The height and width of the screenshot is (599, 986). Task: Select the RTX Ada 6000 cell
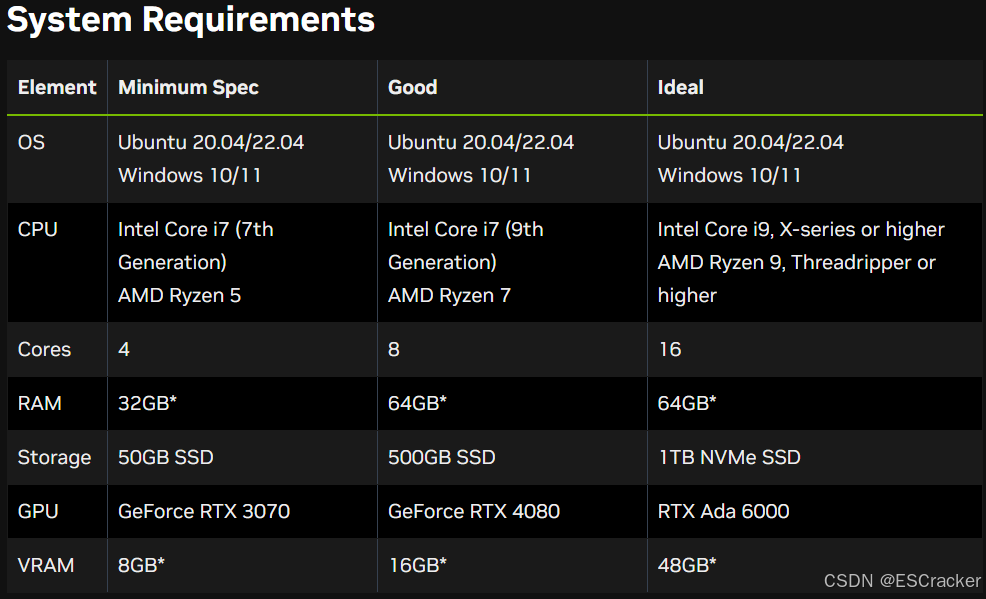click(723, 511)
